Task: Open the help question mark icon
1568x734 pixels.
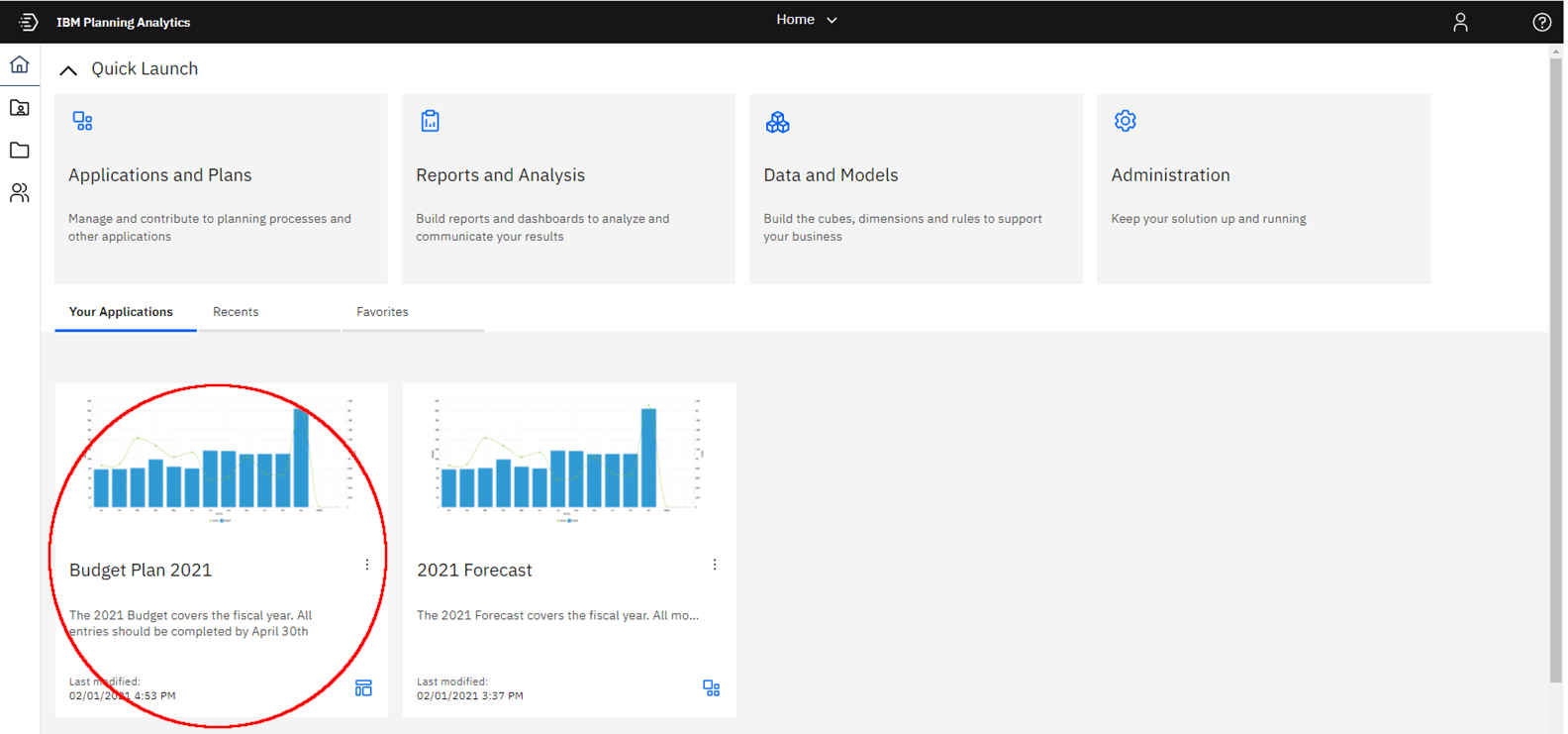Action: (1541, 22)
